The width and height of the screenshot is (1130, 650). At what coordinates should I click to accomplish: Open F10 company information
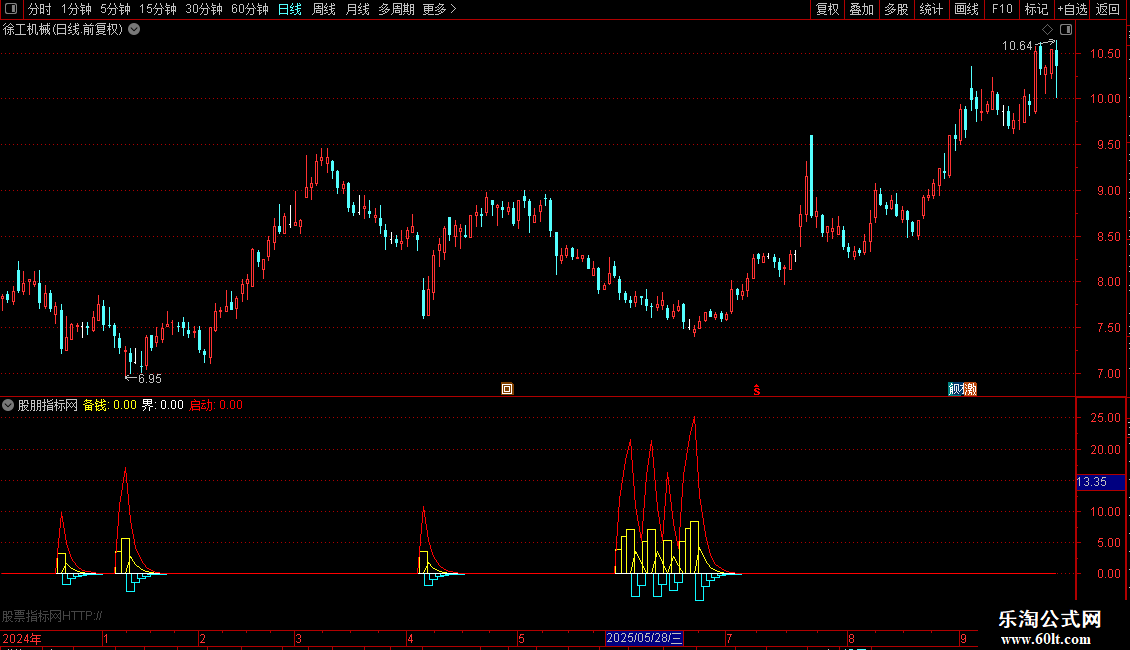[x=1002, y=9]
